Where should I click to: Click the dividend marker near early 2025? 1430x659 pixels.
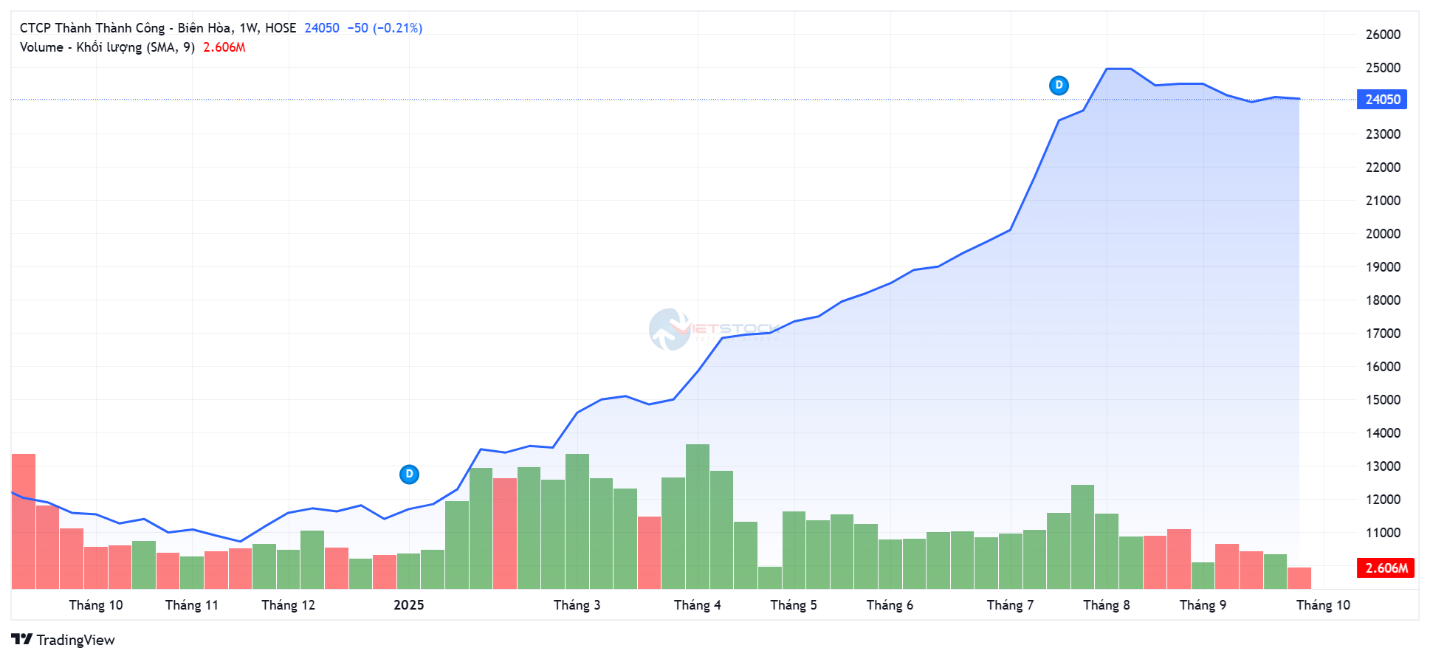tap(409, 474)
